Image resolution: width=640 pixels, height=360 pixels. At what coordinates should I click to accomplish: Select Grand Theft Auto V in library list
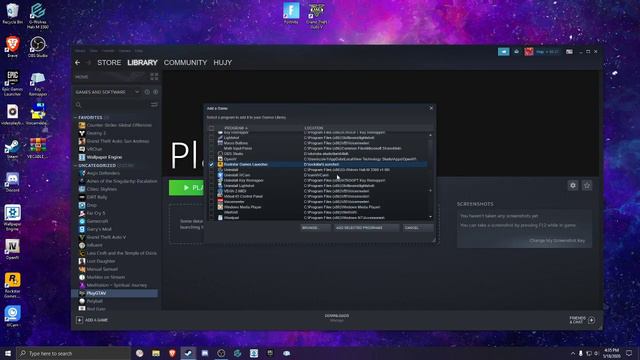click(x=106, y=237)
